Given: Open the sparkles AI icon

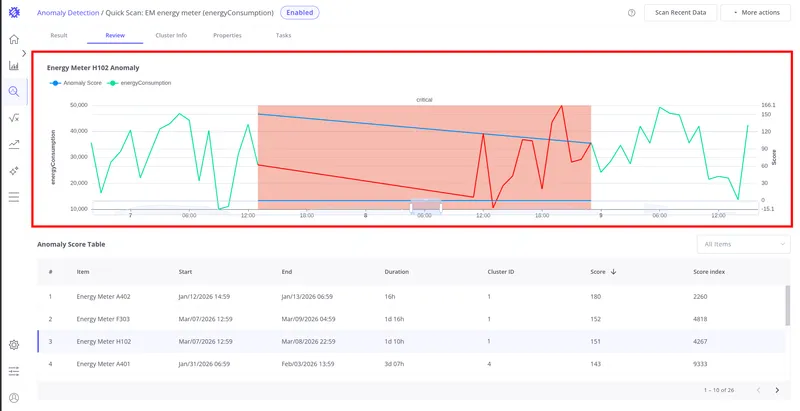Looking at the screenshot, I should tap(14, 171).
